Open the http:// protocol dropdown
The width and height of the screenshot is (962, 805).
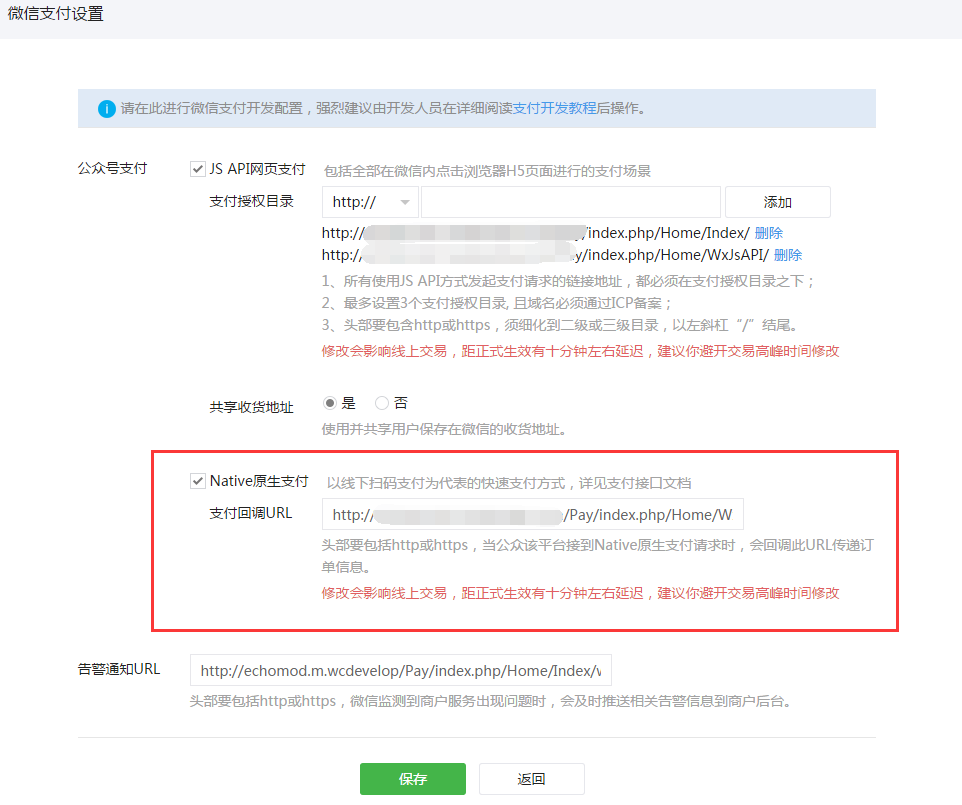(370, 202)
